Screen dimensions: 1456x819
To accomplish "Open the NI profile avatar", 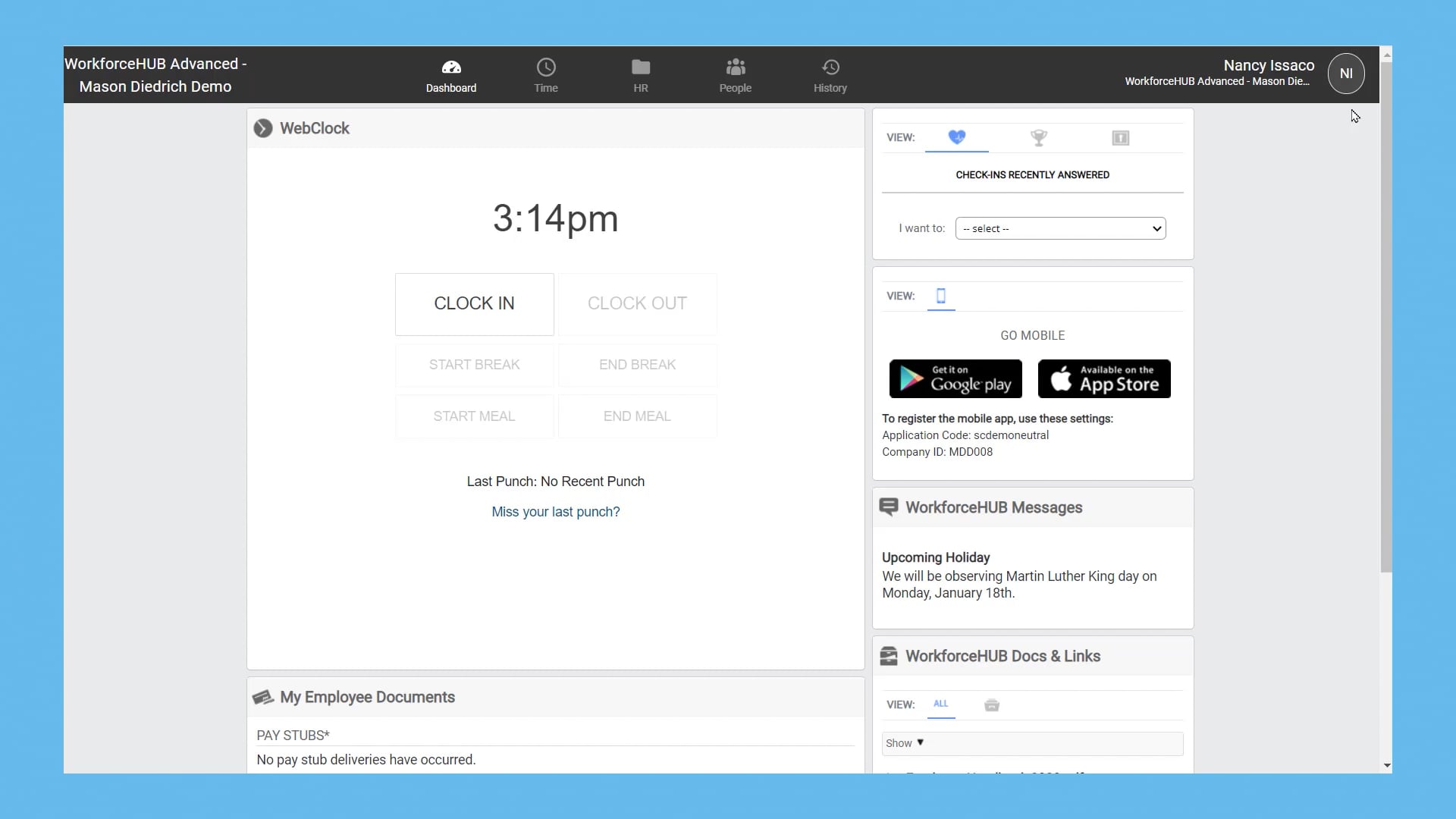I will [x=1346, y=73].
